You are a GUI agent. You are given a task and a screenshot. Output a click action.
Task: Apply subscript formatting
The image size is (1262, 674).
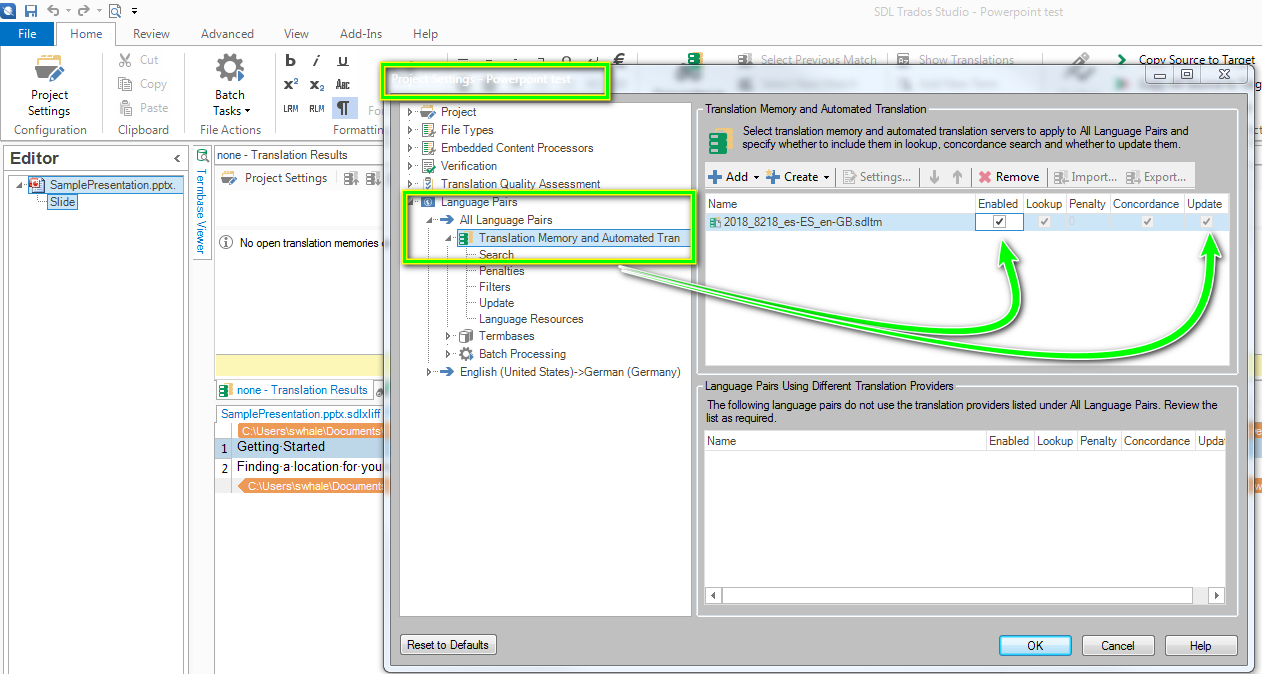(317, 85)
